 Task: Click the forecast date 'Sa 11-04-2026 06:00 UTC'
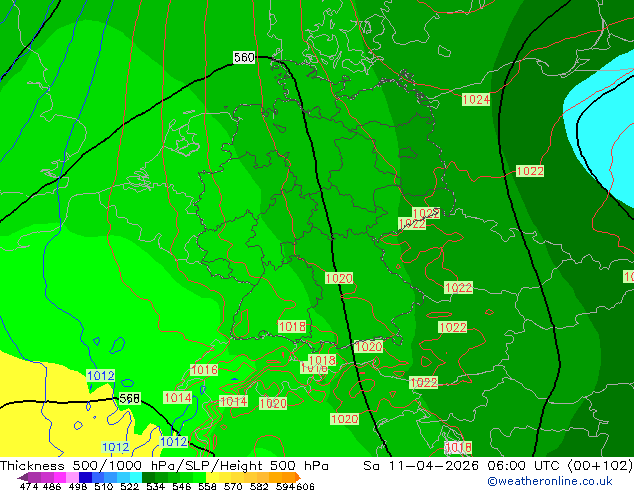point(463,466)
